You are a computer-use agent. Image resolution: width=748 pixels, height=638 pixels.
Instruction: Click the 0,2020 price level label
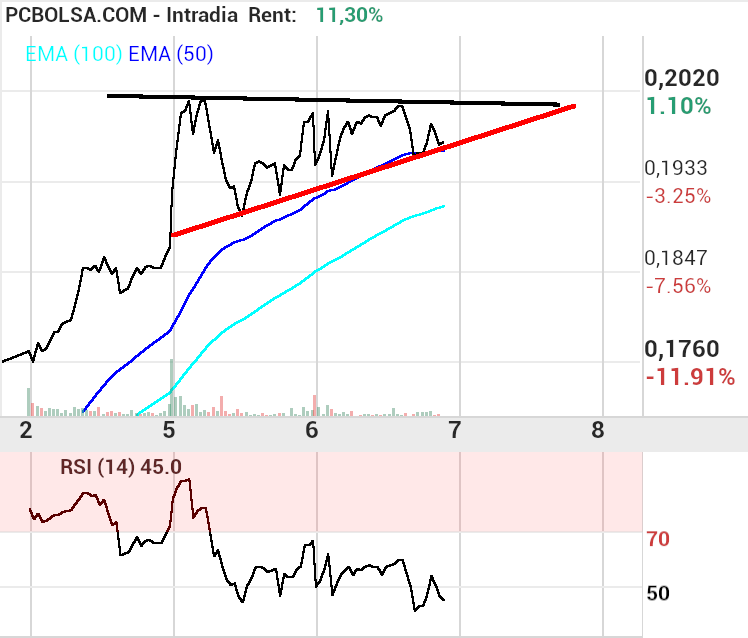pos(682,79)
